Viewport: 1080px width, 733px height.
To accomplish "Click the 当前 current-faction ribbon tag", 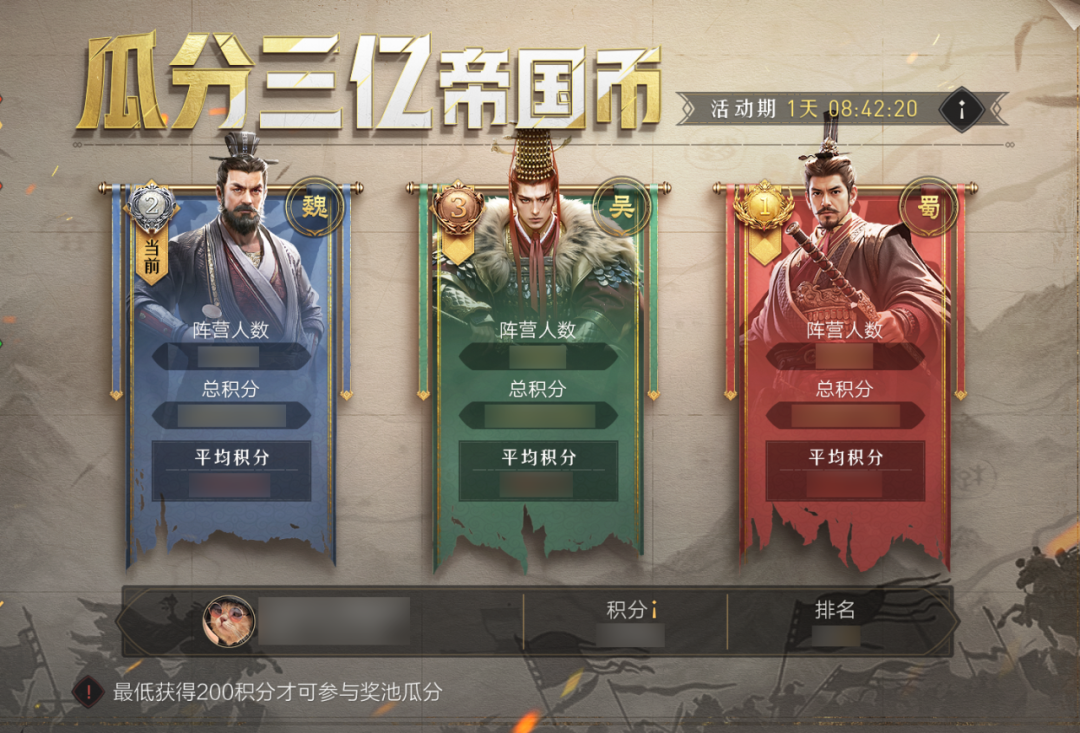I will pyautogui.click(x=152, y=259).
